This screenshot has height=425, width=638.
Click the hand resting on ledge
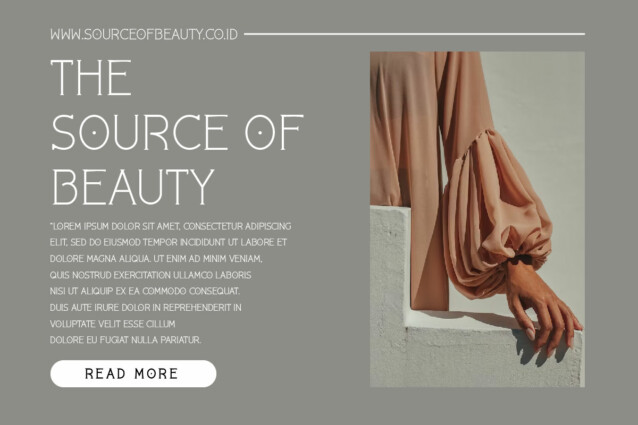pyautogui.click(x=541, y=309)
